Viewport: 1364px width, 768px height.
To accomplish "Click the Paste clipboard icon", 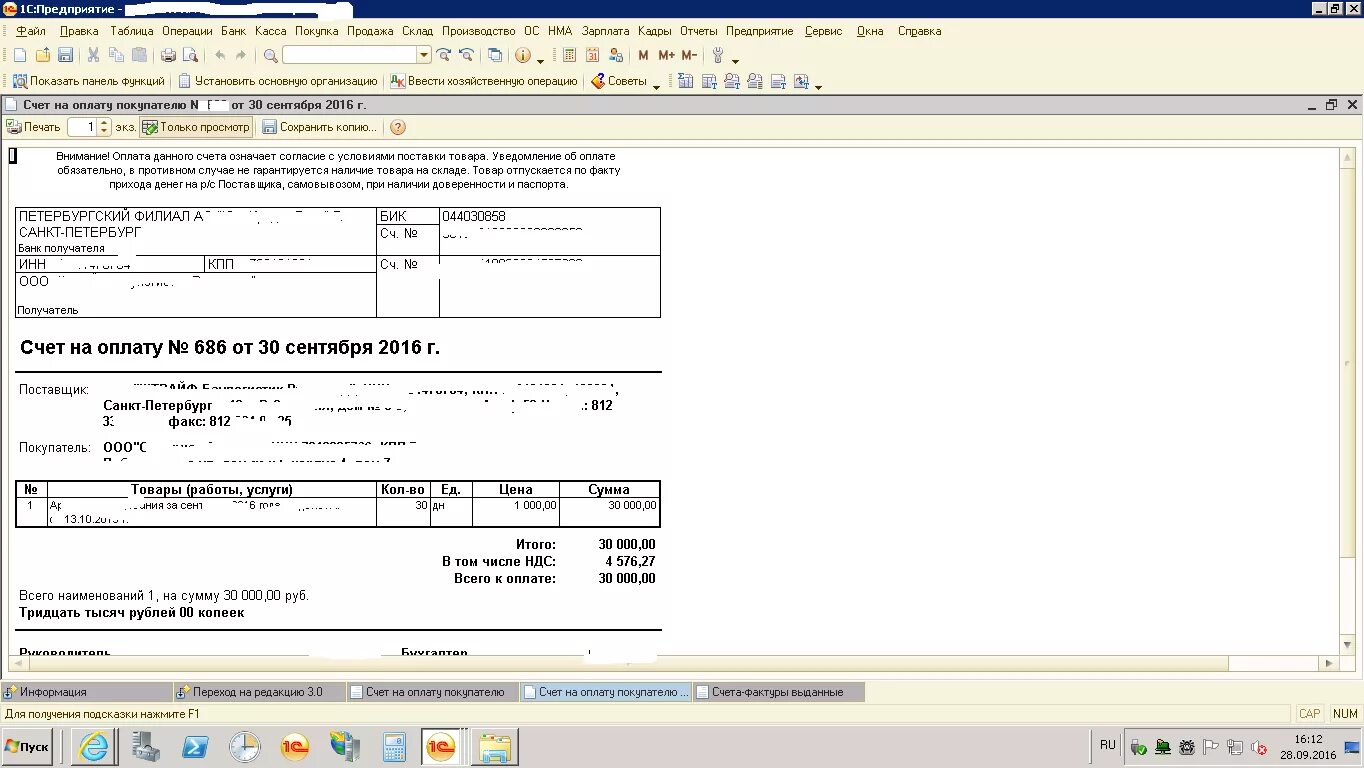I will click(x=140, y=56).
